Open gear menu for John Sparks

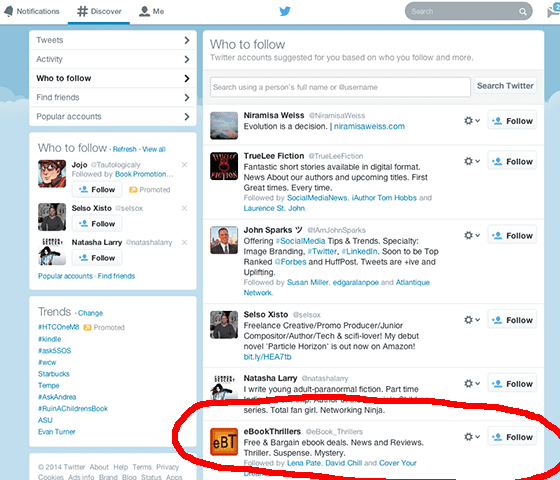[472, 235]
